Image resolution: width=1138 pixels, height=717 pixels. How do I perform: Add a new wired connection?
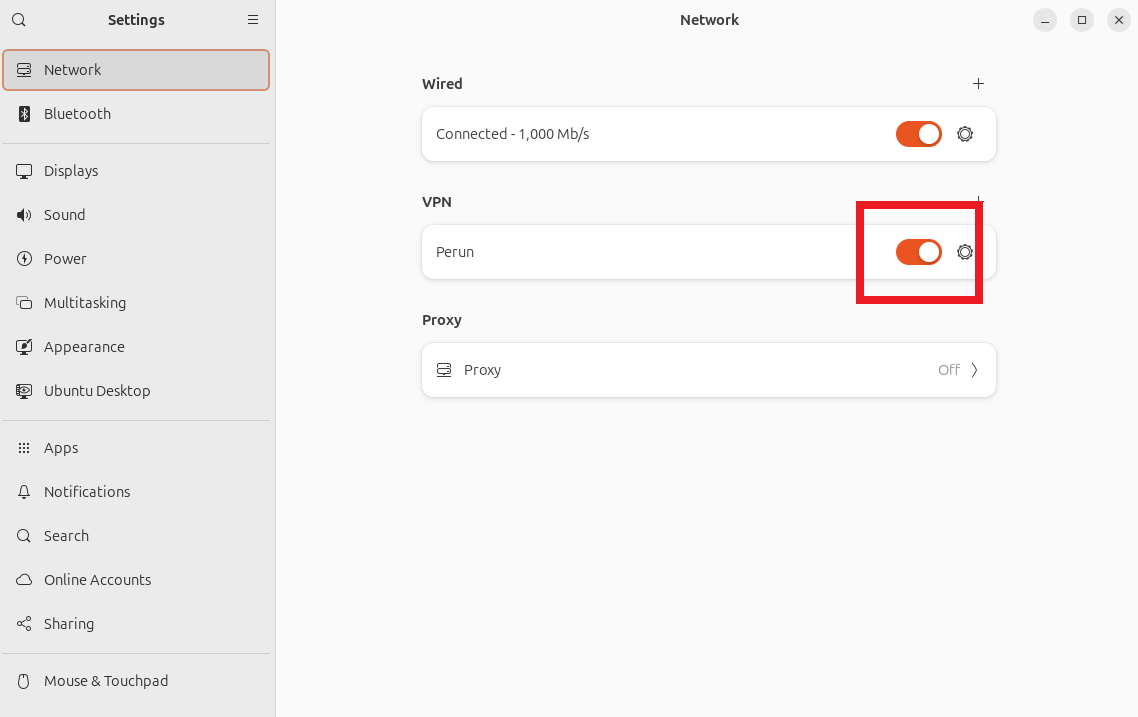978,83
